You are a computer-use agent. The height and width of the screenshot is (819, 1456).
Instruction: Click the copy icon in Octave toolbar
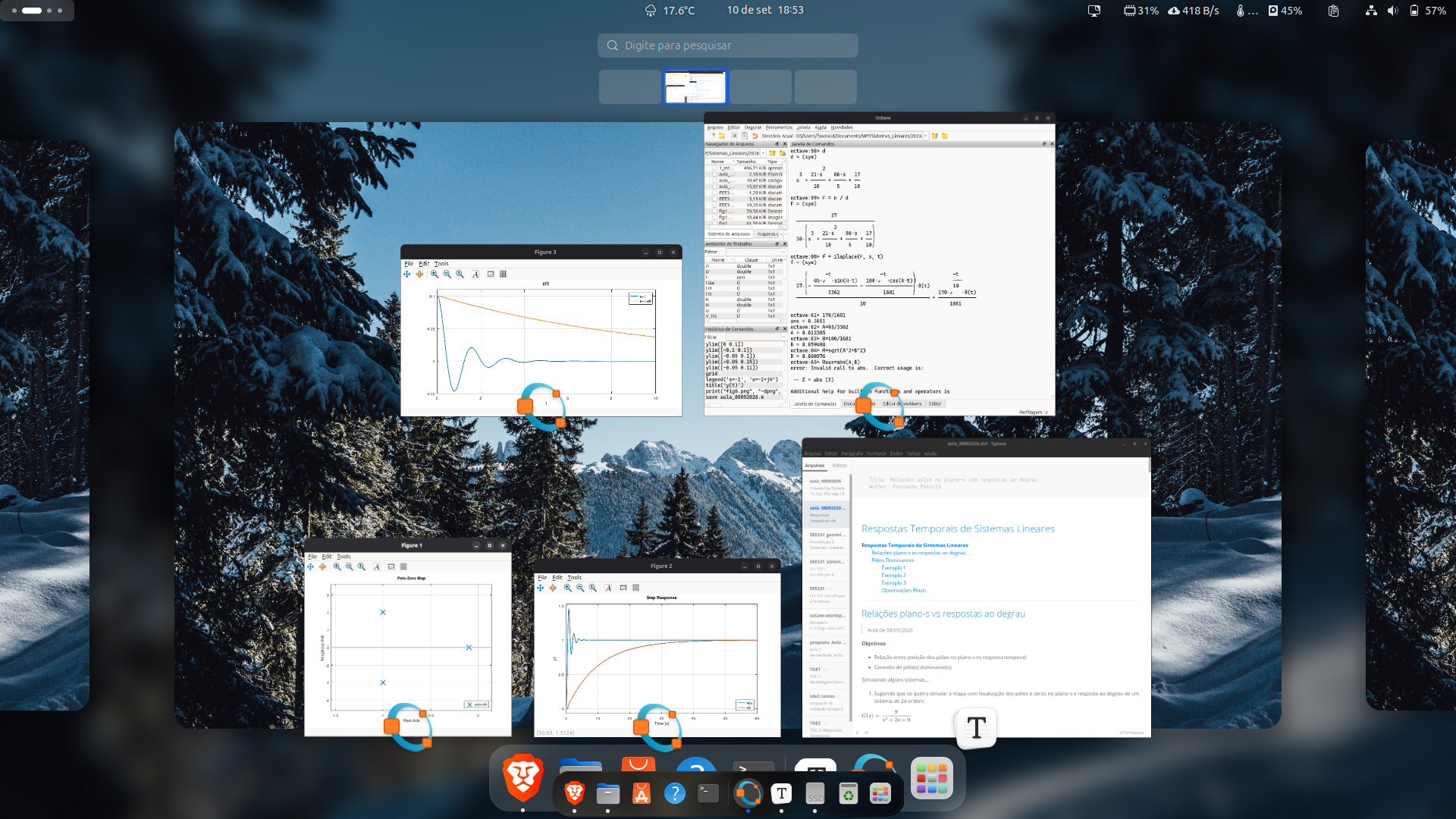[x=736, y=136]
